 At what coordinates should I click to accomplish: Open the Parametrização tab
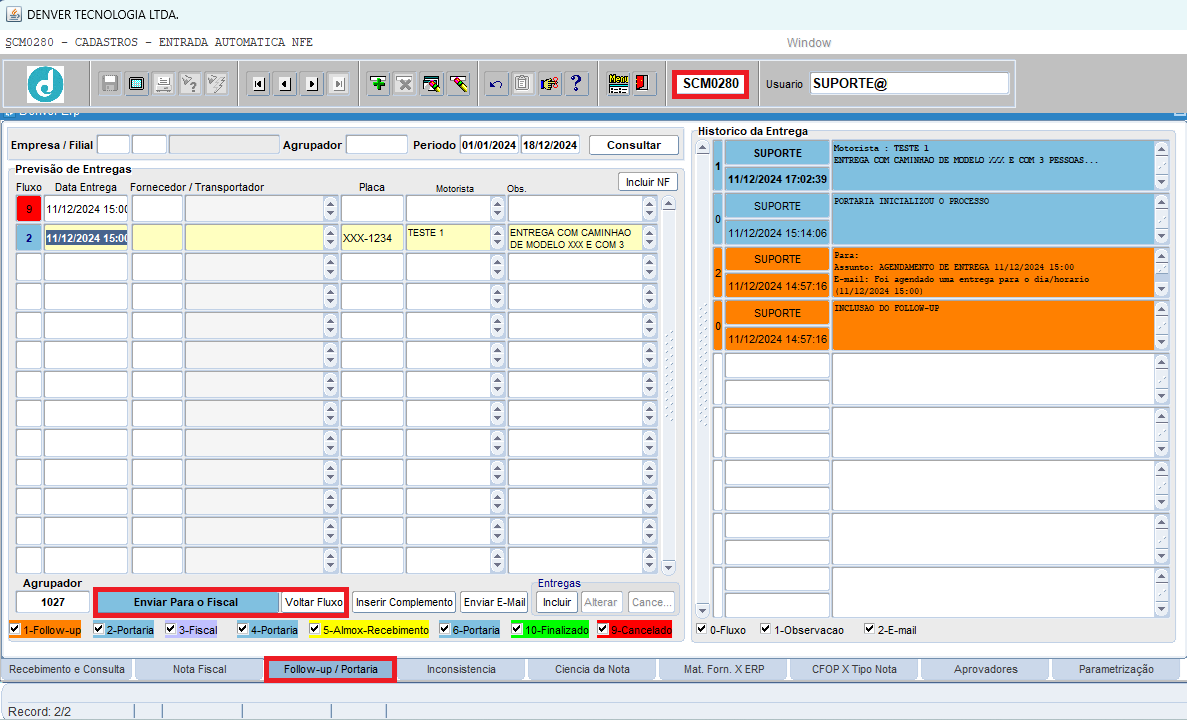pyautogui.click(x=1116, y=669)
